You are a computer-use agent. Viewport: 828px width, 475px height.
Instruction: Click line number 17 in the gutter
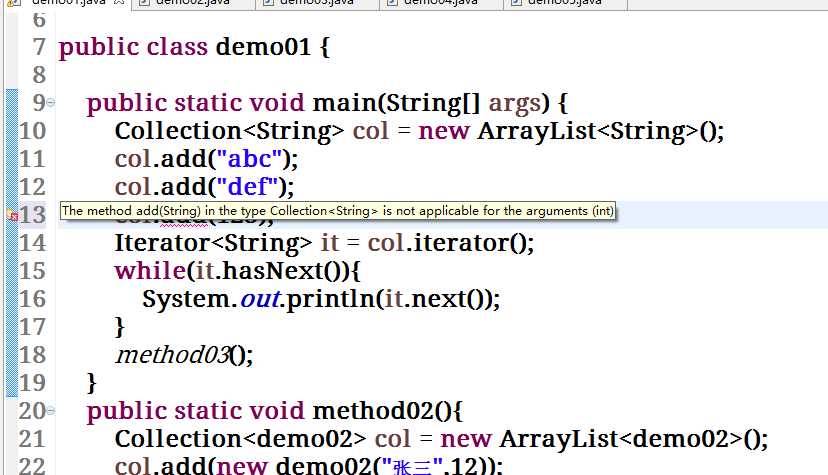32,327
